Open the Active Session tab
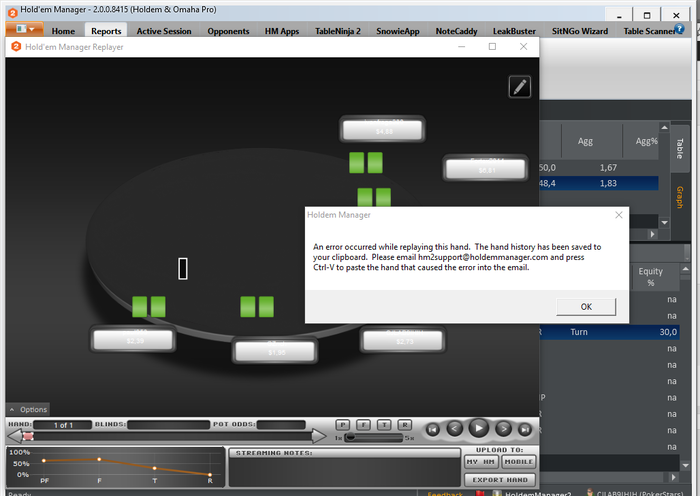Image resolution: width=700 pixels, height=496 pixels. pos(164,31)
